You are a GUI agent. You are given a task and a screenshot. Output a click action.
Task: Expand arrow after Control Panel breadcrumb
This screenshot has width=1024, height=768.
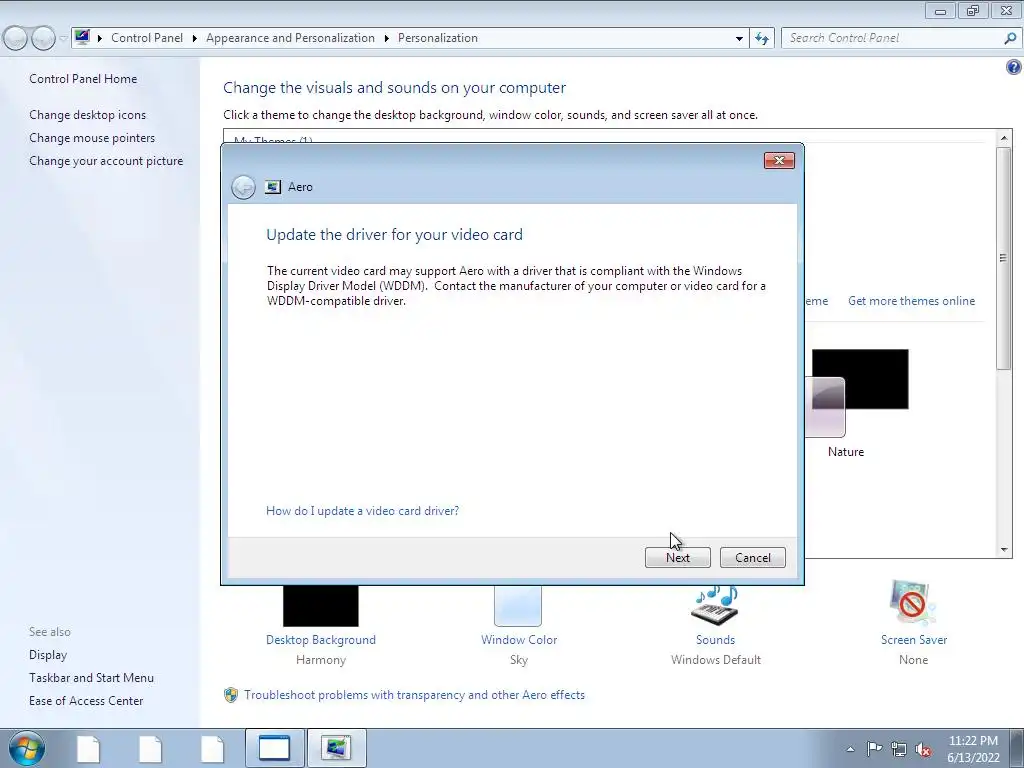[x=195, y=39]
